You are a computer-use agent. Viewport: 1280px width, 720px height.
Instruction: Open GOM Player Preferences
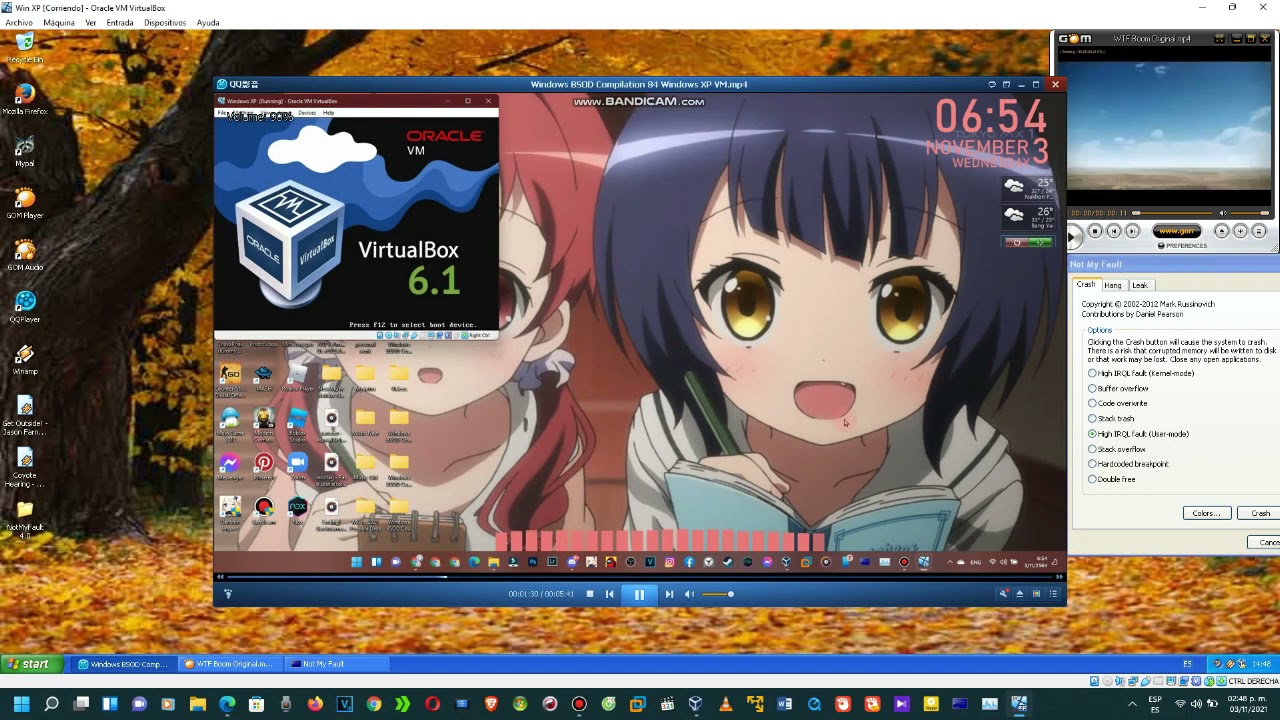(x=1182, y=246)
